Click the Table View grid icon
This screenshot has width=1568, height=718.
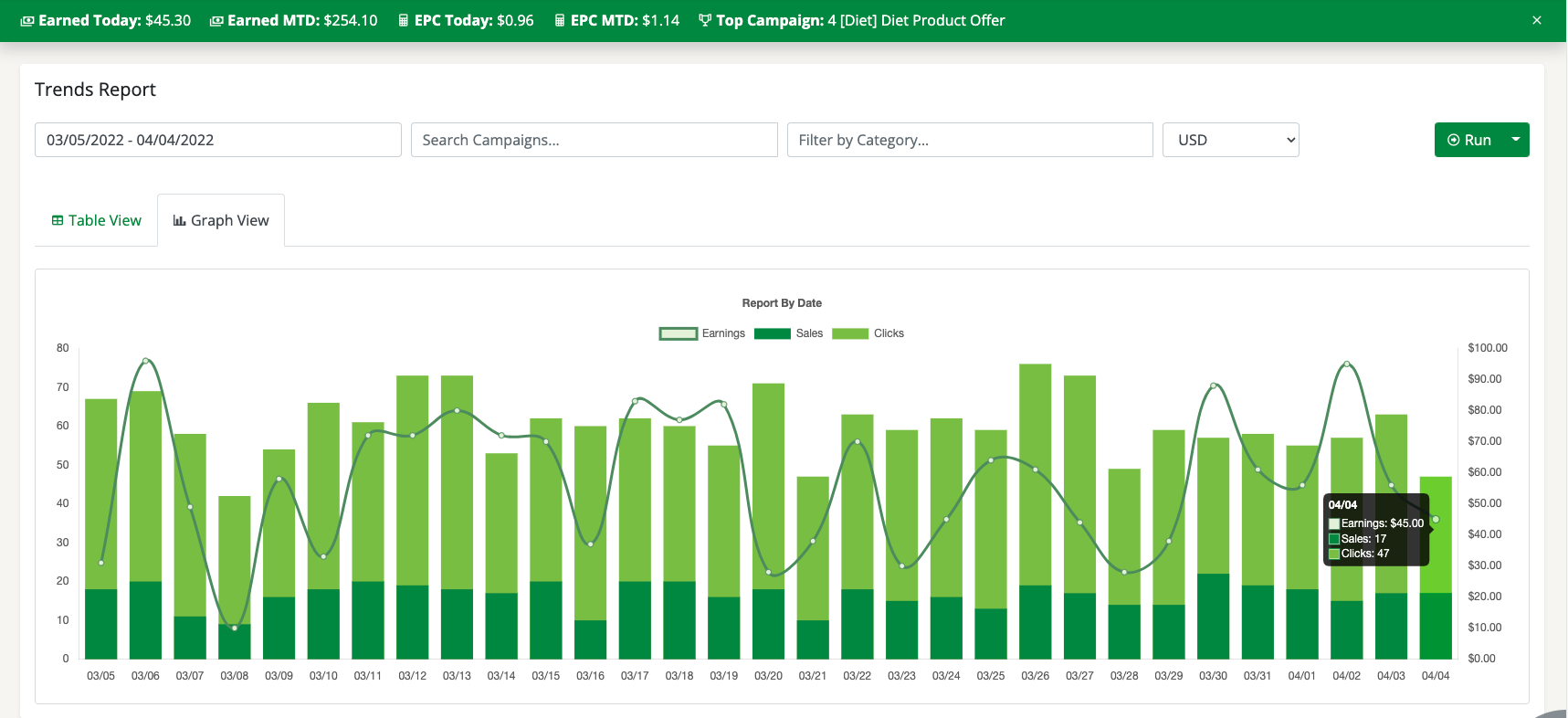[58, 221]
